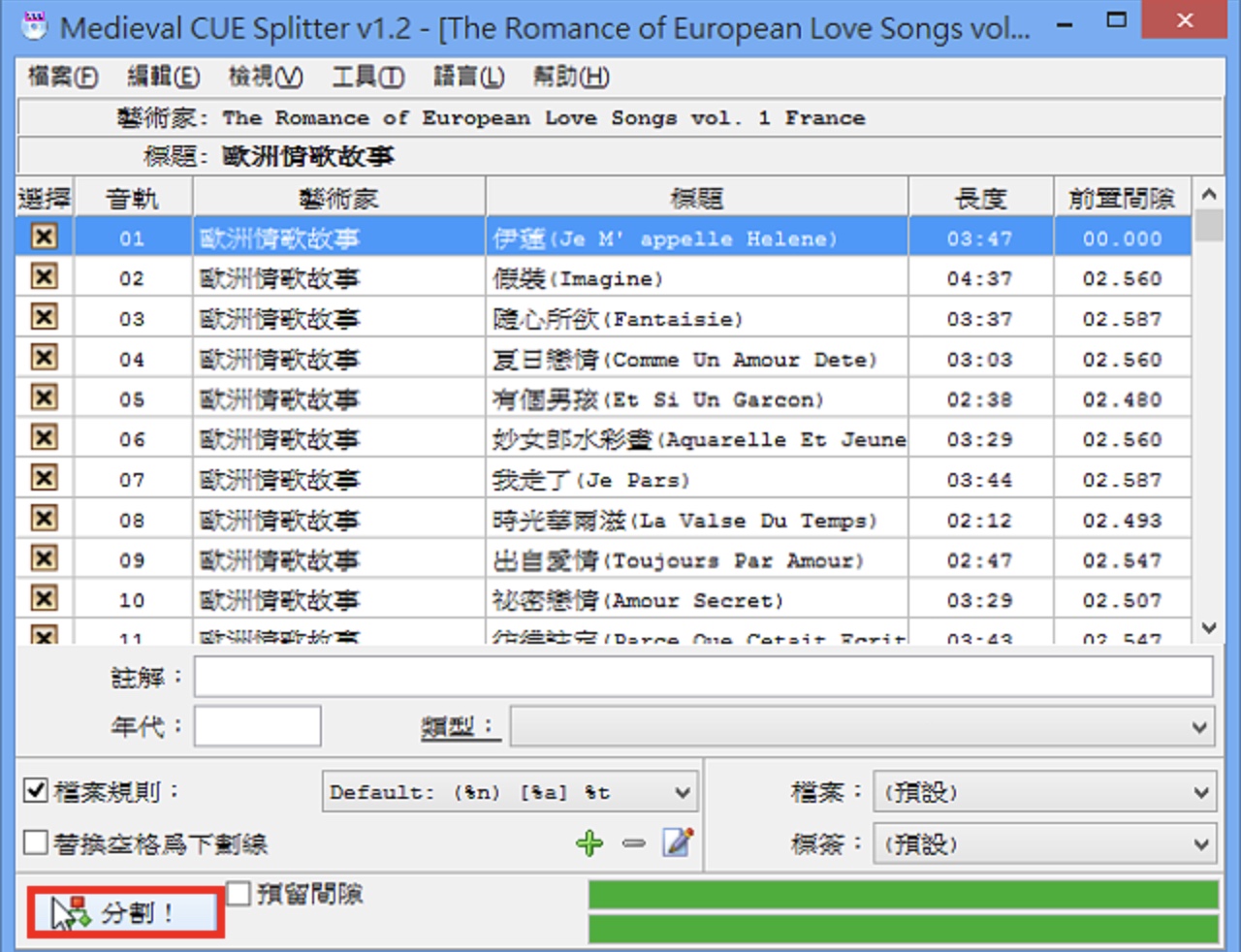Screen dimensions: 1241x952
Task: Click the 標題 column header in track table
Action: [697, 199]
